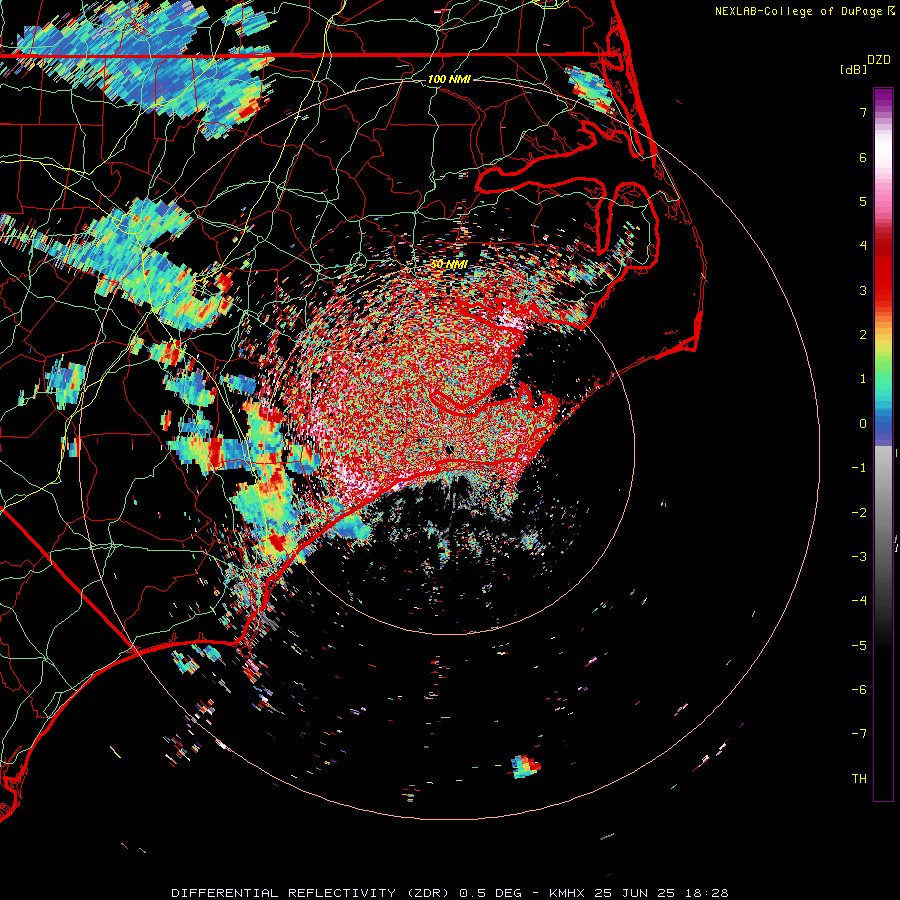This screenshot has height=900, width=900.
Task: Click the 2 value on color scale
Action: pyautogui.click(x=863, y=335)
